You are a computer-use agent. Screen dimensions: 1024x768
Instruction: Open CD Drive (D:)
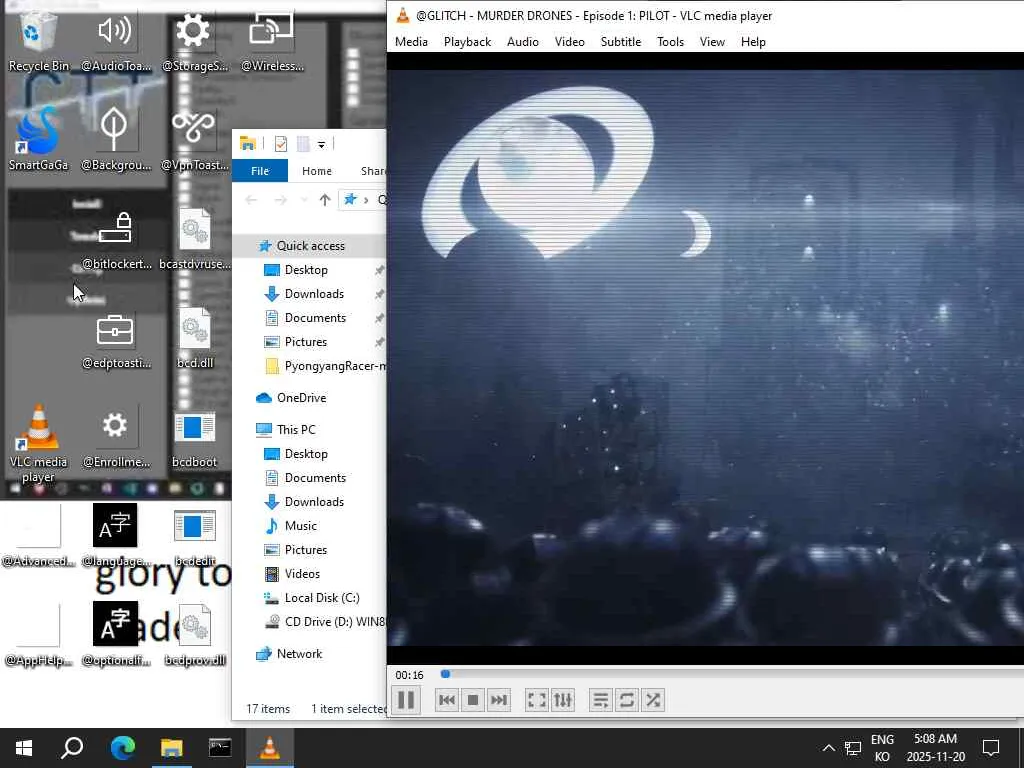334,622
